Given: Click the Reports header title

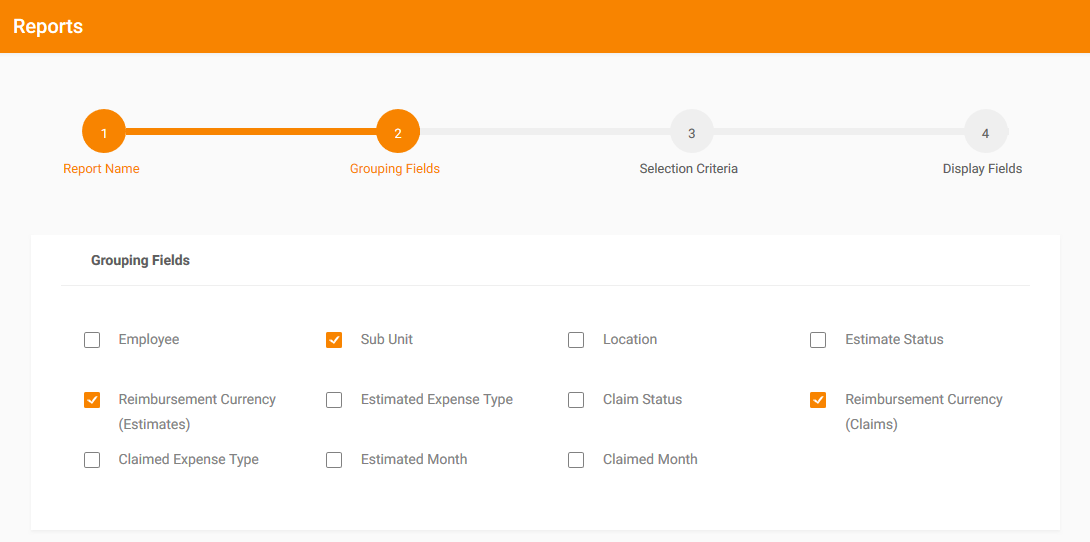Looking at the screenshot, I should pyautogui.click(x=48, y=26).
